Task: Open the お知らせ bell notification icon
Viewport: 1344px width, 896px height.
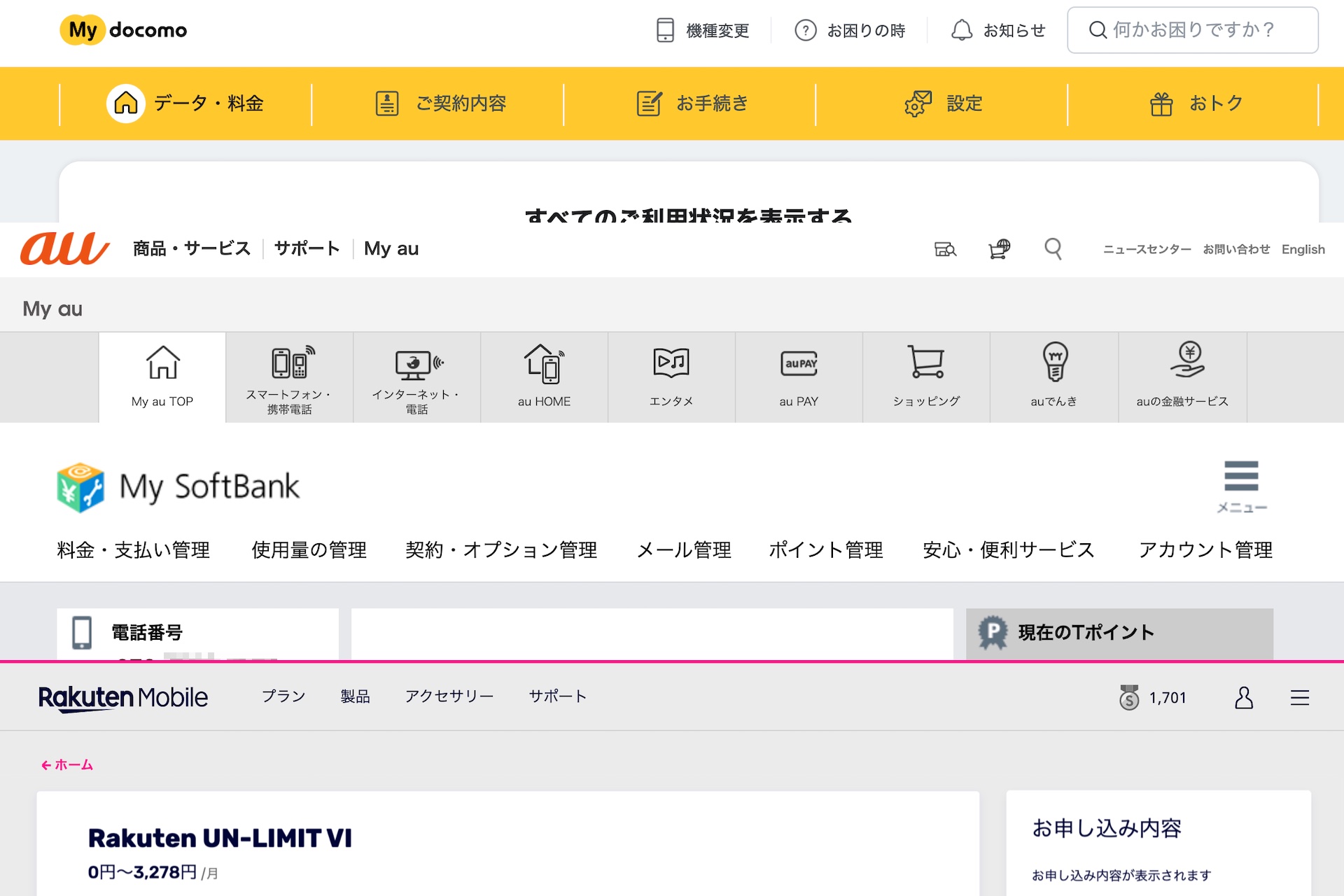Action: 961,30
